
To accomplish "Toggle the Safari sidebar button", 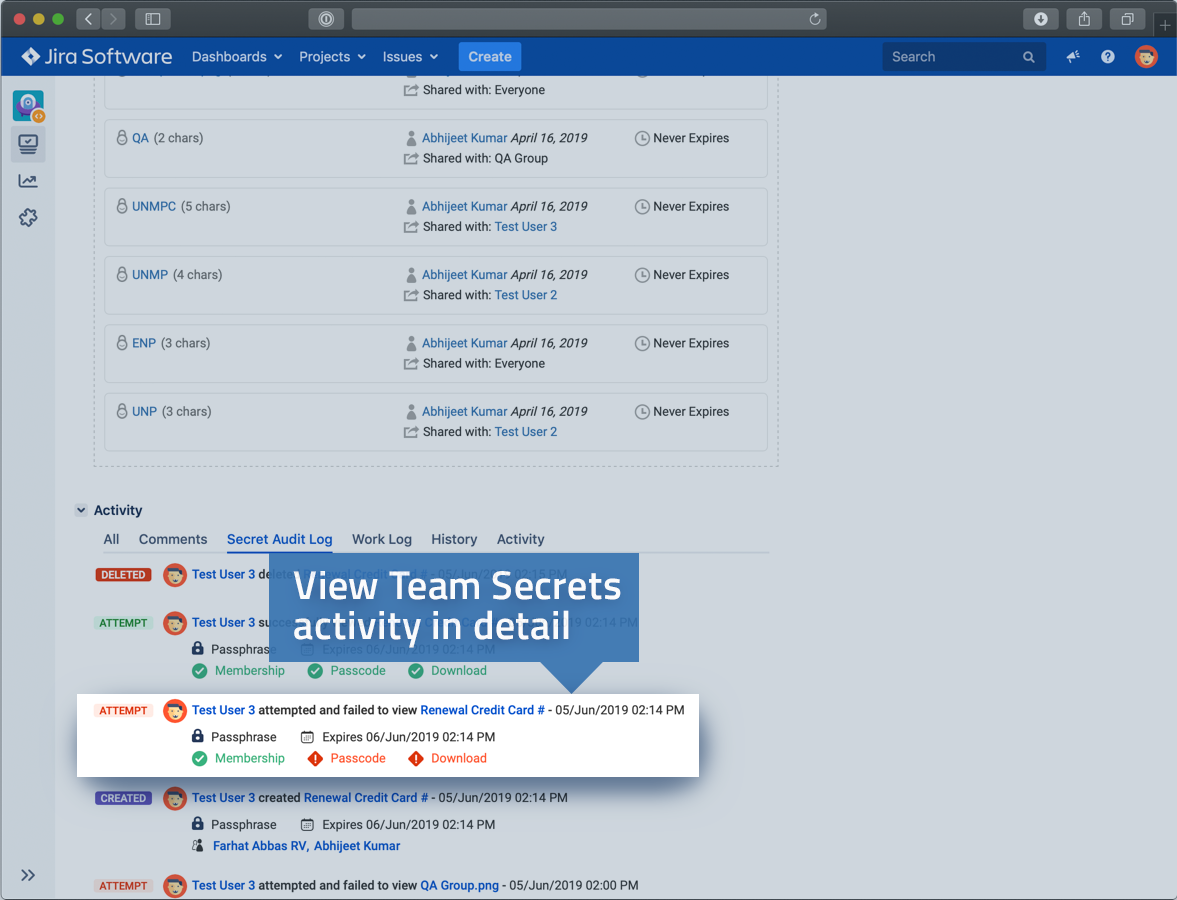I will [x=152, y=19].
